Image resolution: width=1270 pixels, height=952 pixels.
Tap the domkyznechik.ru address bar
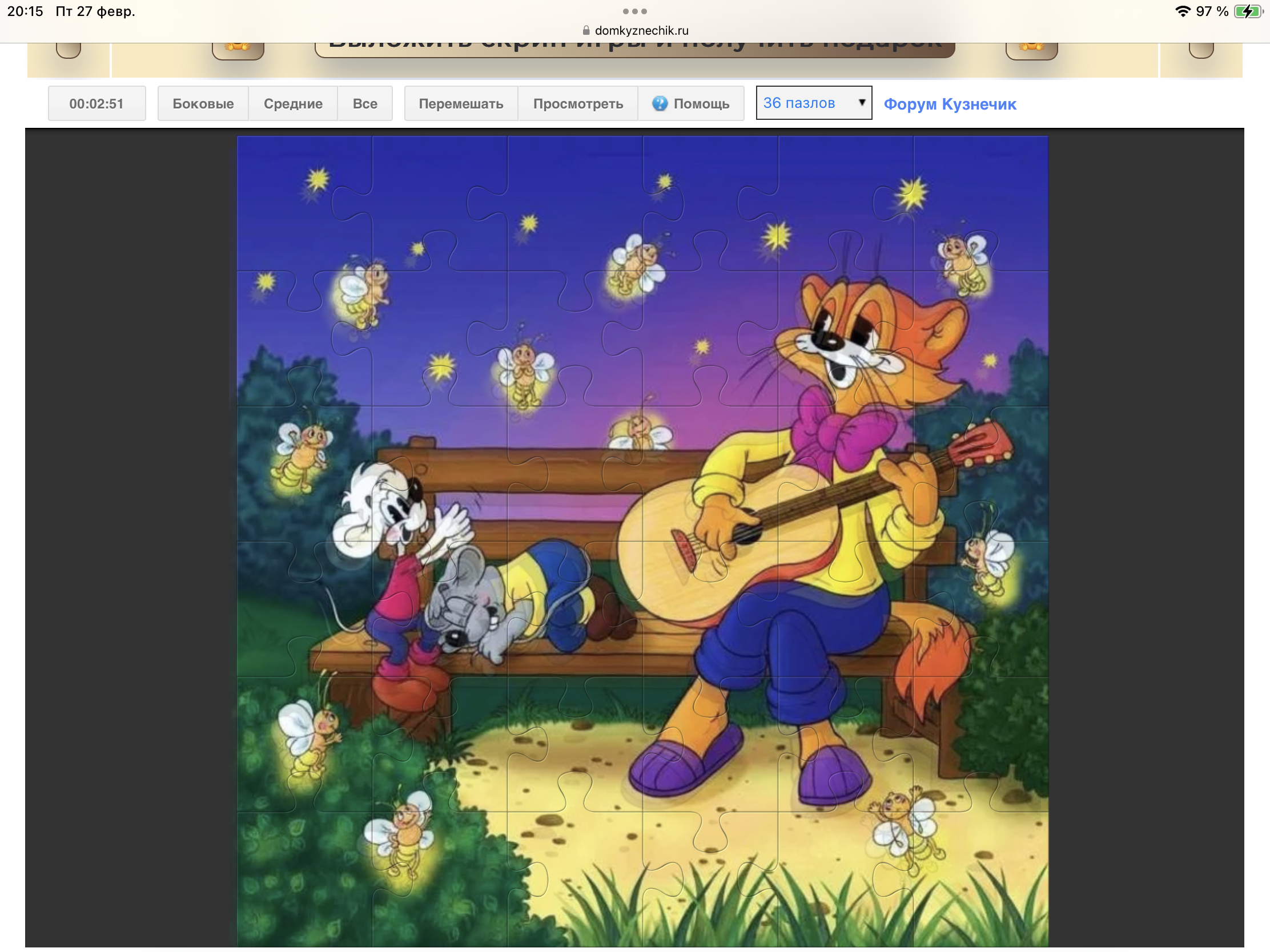pyautogui.click(x=641, y=30)
